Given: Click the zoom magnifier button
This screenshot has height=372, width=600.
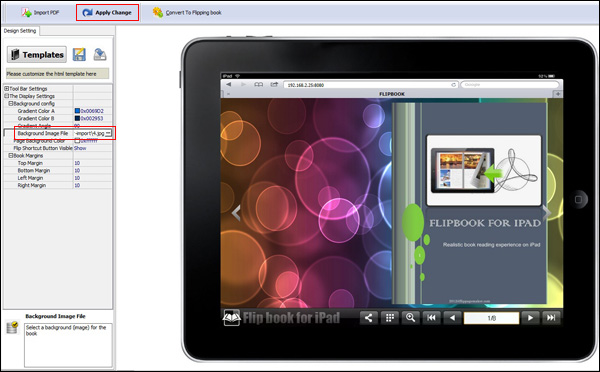Looking at the screenshot, I should 410,318.
